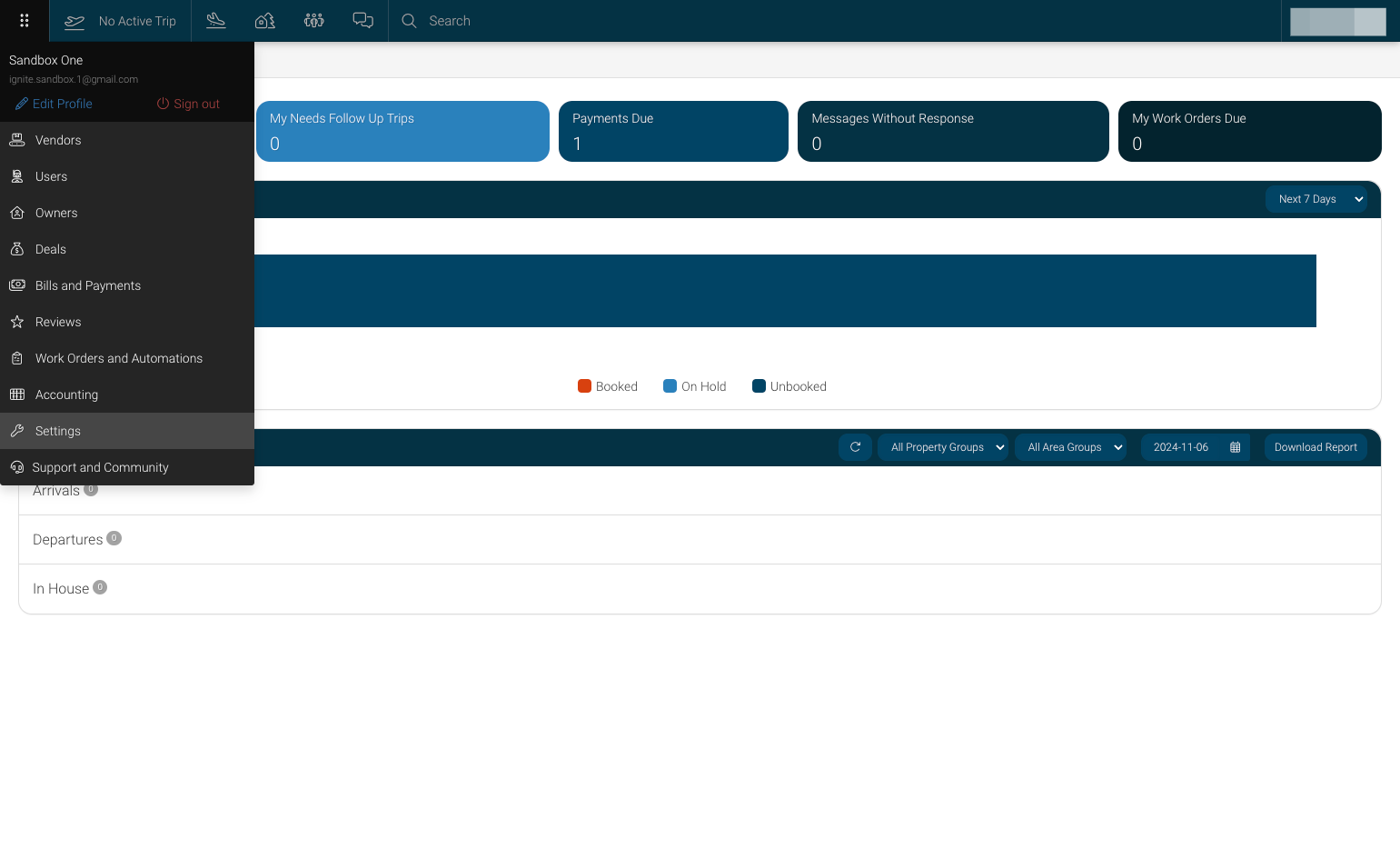Image resolution: width=1400 pixels, height=849 pixels.
Task: Select Work Orders and Automations menu item
Action: pos(127,358)
